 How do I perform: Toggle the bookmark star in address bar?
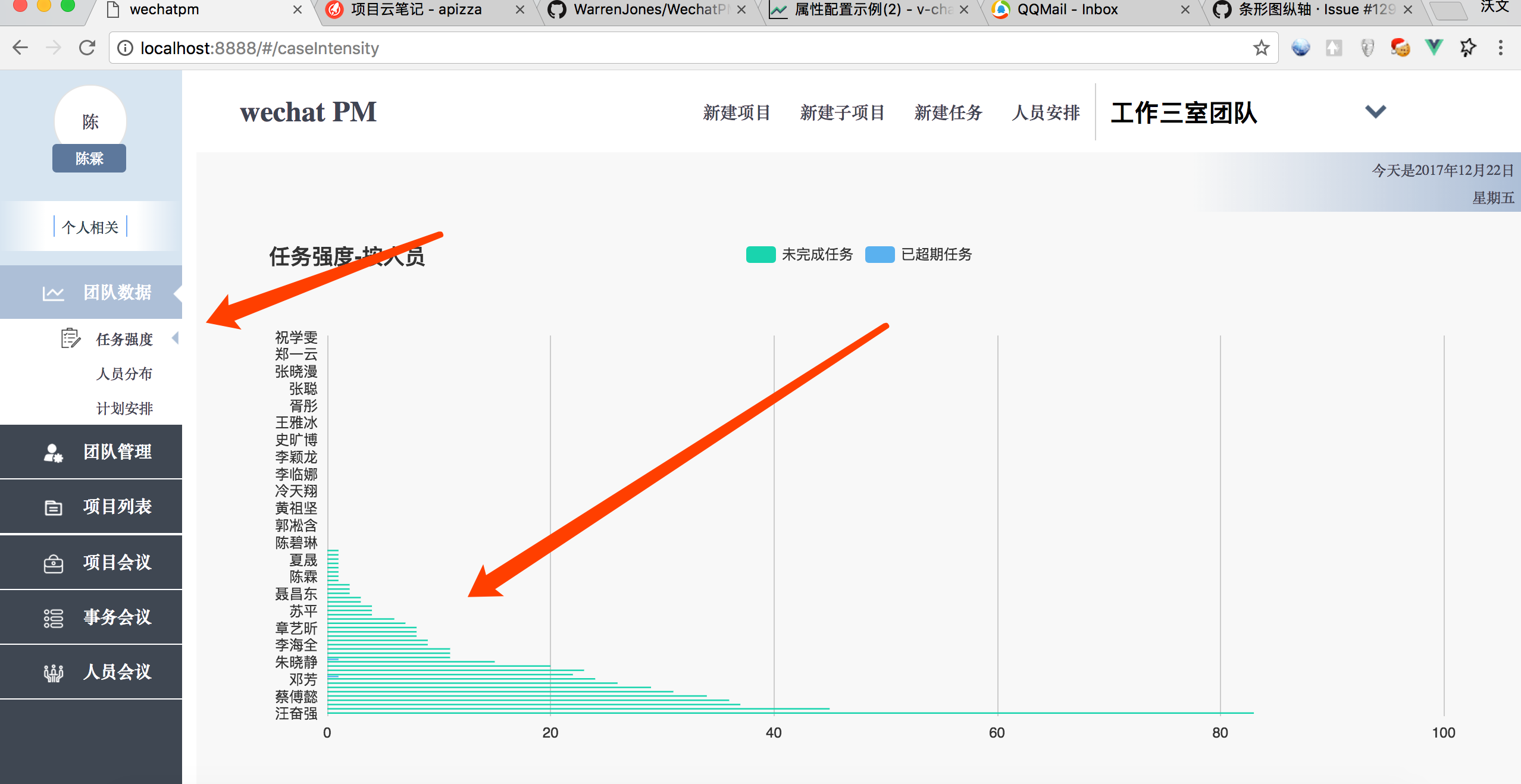1261,48
